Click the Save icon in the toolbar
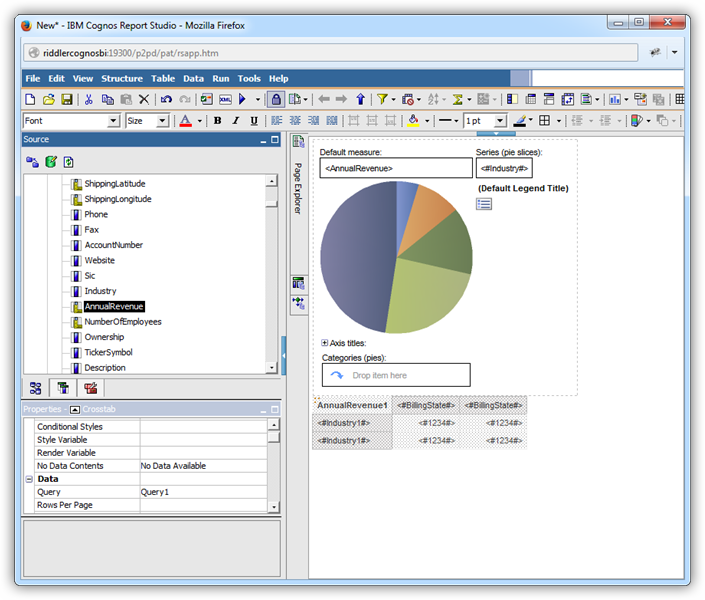Viewport: 705px width, 600px height. tap(66, 100)
